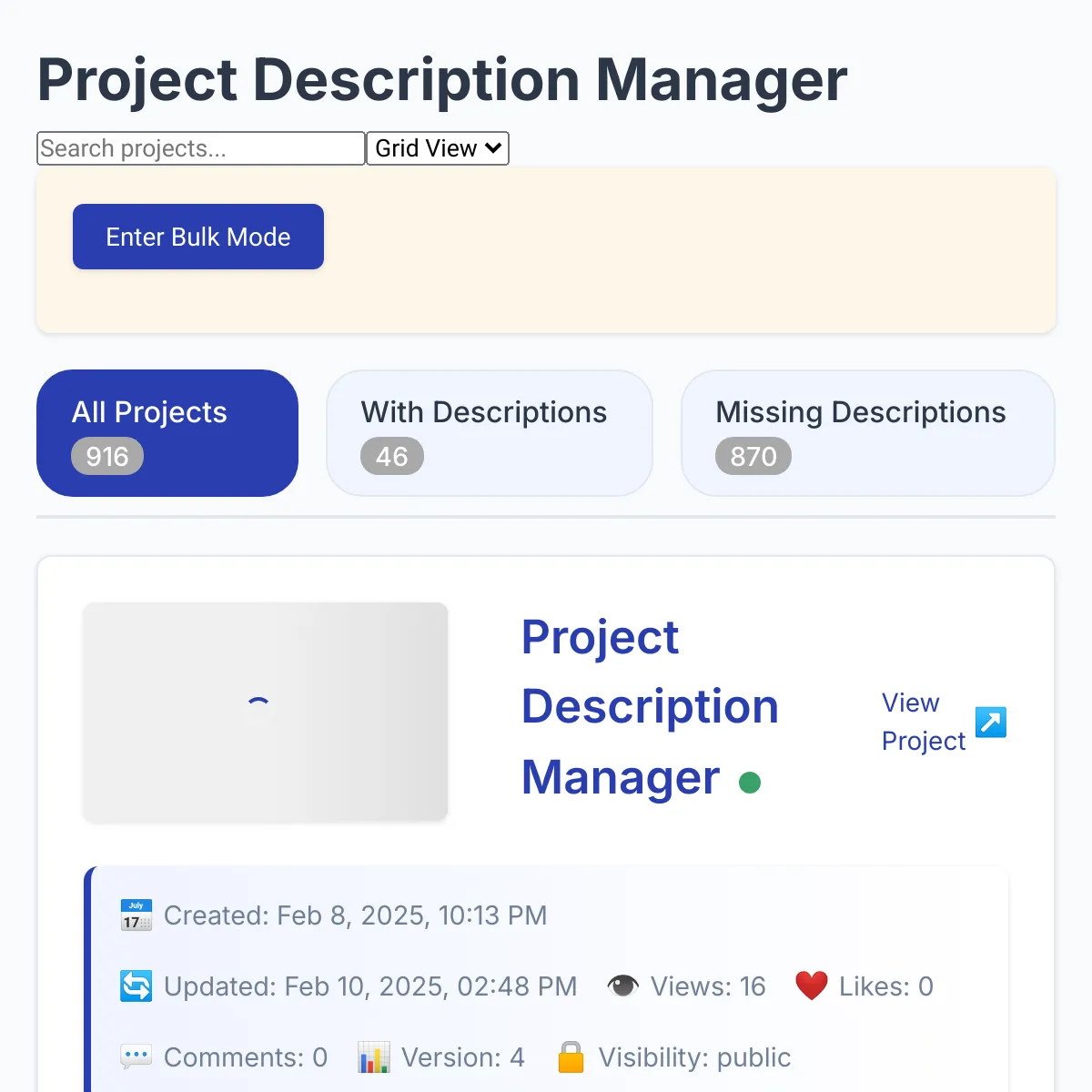The height and width of the screenshot is (1092, 1092).
Task: Click the speech bubble Comments icon
Action: click(x=136, y=1057)
